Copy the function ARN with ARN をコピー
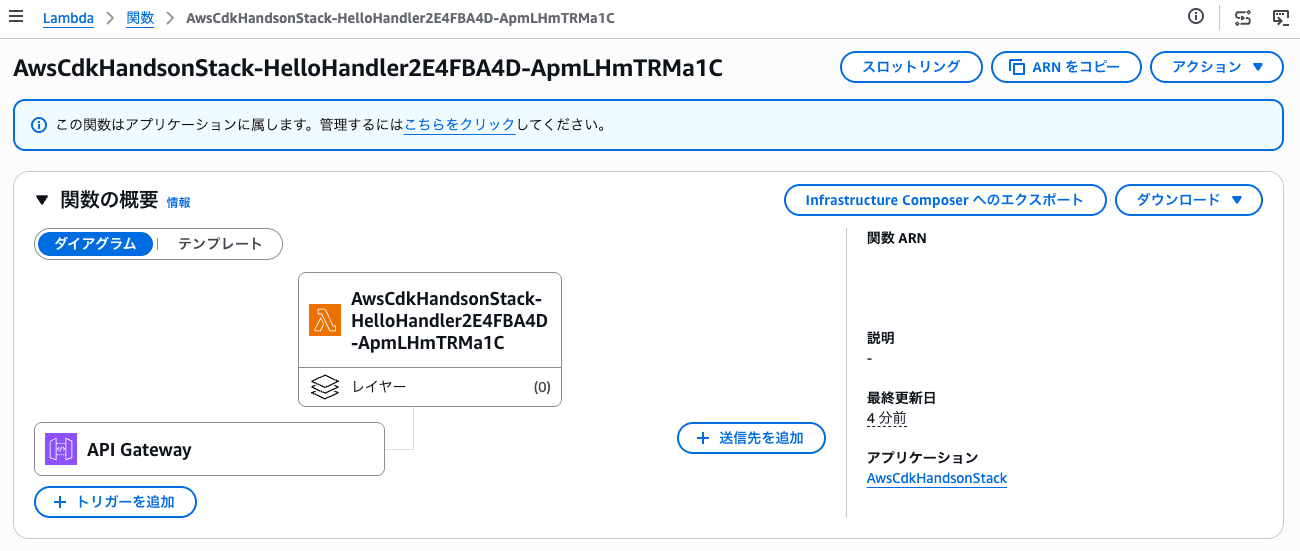 pos(1066,67)
